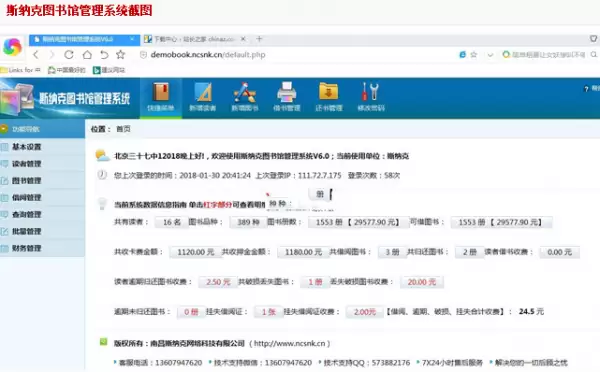600x372 pixels.
Task: Click the 16 名 total readers value
Action: point(171,222)
